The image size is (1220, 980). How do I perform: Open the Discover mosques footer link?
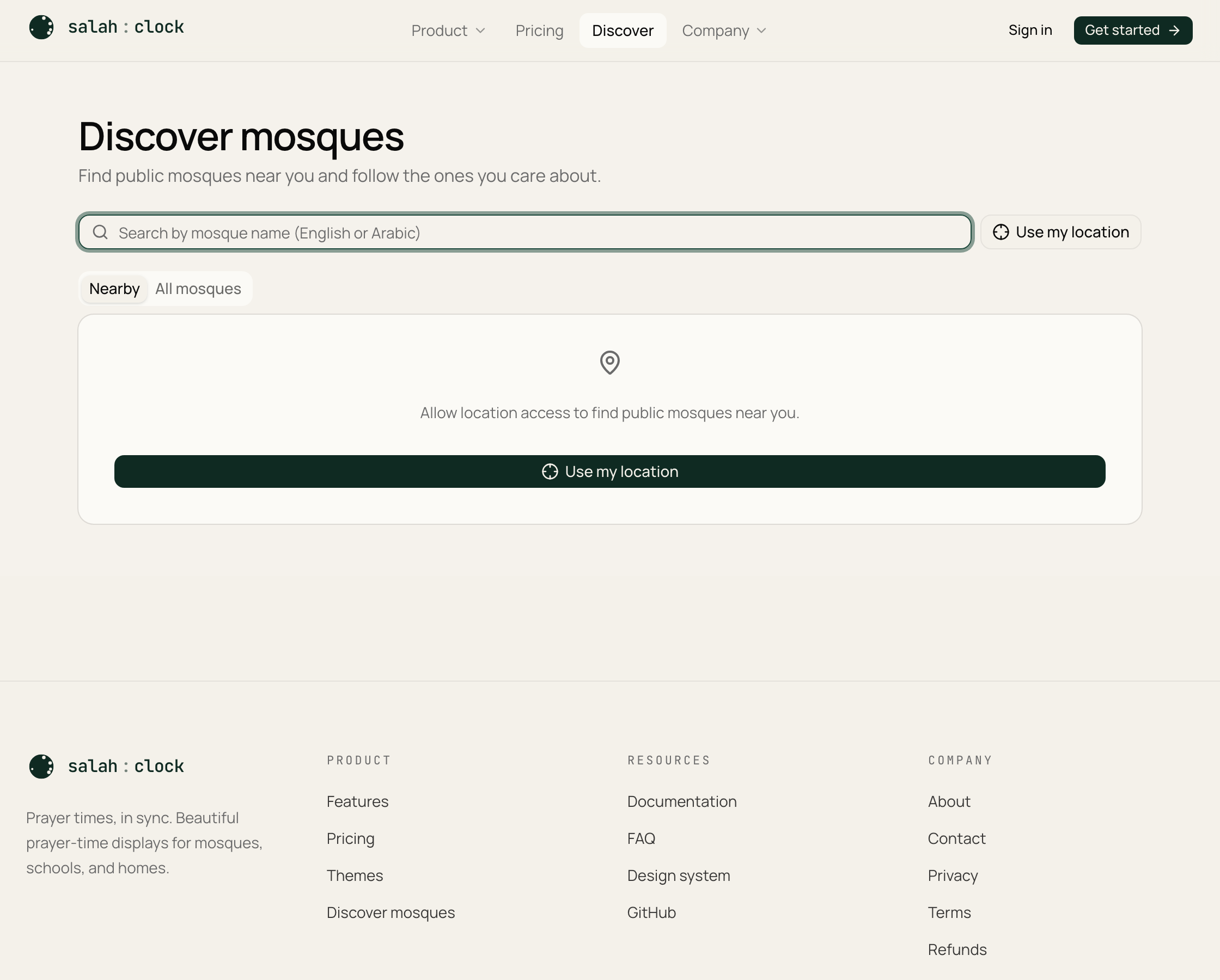tap(391, 912)
